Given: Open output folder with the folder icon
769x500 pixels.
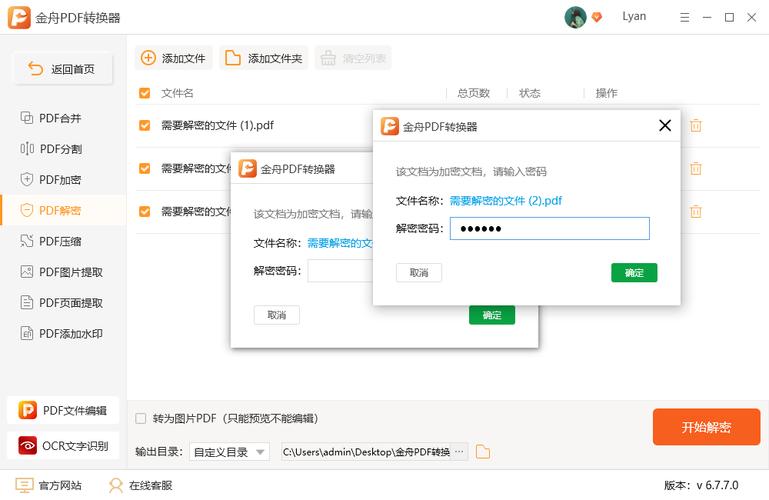Looking at the screenshot, I should [x=483, y=451].
